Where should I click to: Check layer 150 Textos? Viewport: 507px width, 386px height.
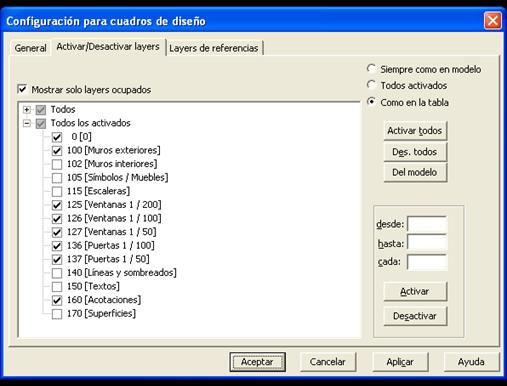click(x=57, y=287)
